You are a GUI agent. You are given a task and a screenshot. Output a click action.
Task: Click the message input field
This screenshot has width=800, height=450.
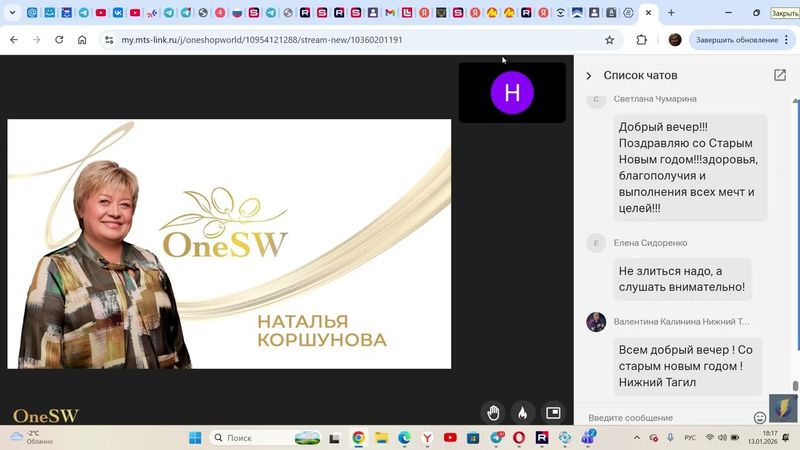coord(665,418)
